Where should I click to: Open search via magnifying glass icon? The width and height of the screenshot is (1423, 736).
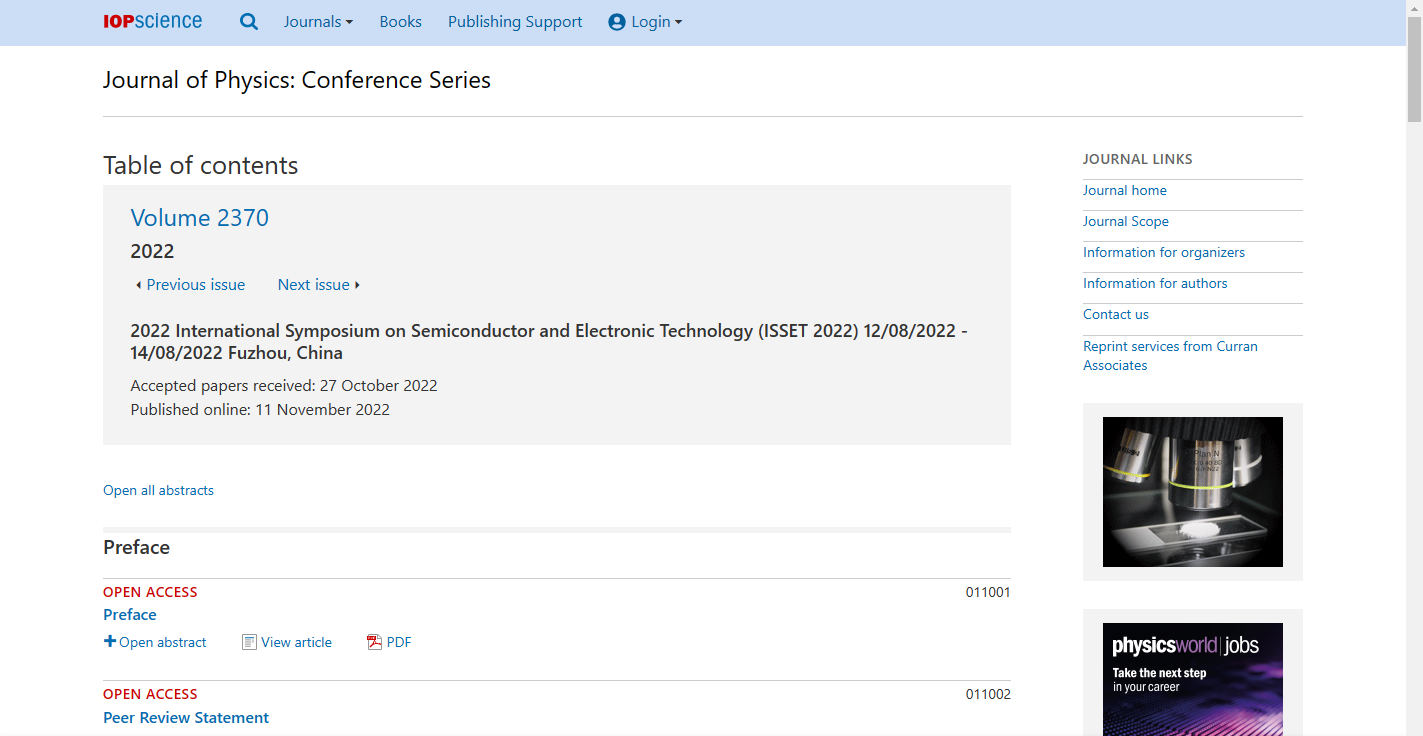249,22
